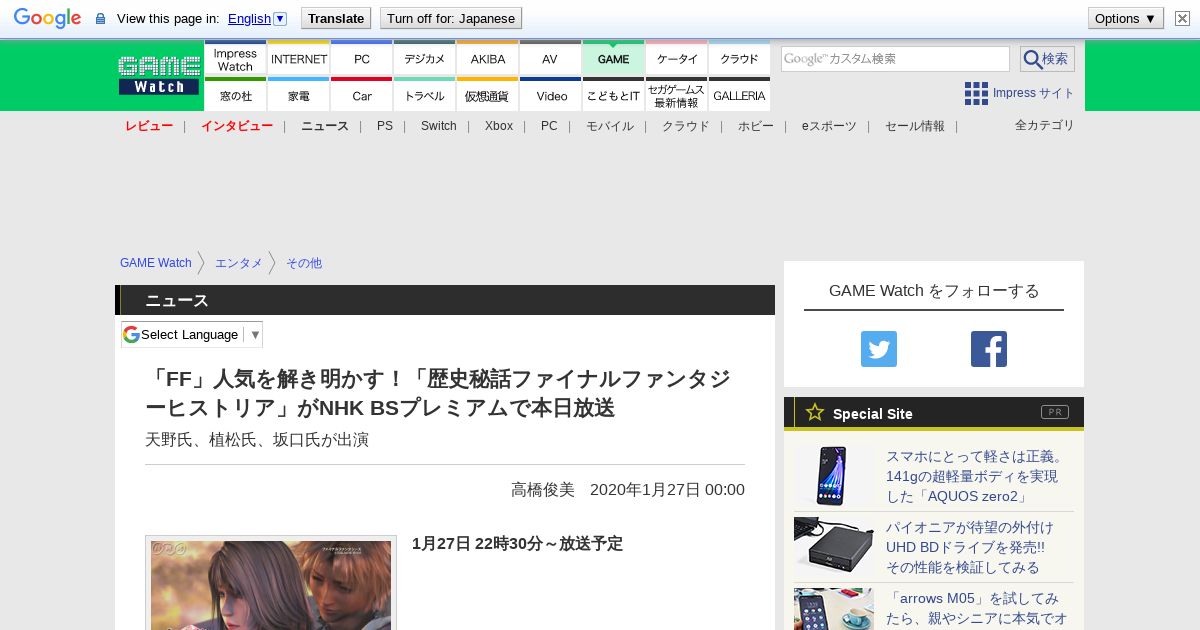
Task: Click the Translate button
Action: [x=336, y=18]
